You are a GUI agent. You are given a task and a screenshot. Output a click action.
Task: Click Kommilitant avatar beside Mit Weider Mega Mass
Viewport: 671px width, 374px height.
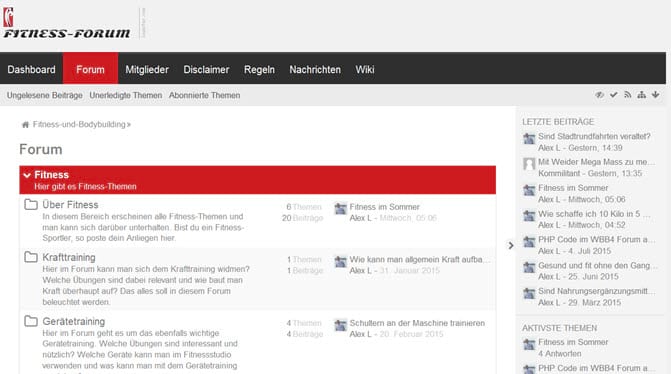click(529, 164)
